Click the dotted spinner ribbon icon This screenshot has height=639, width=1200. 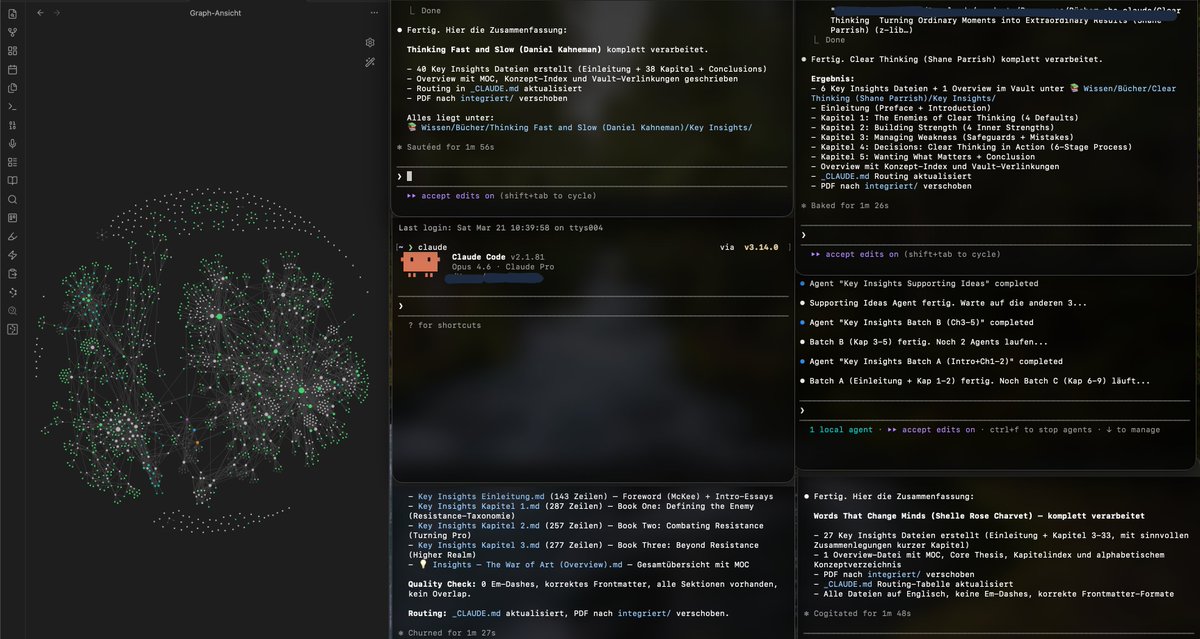pos(12,291)
